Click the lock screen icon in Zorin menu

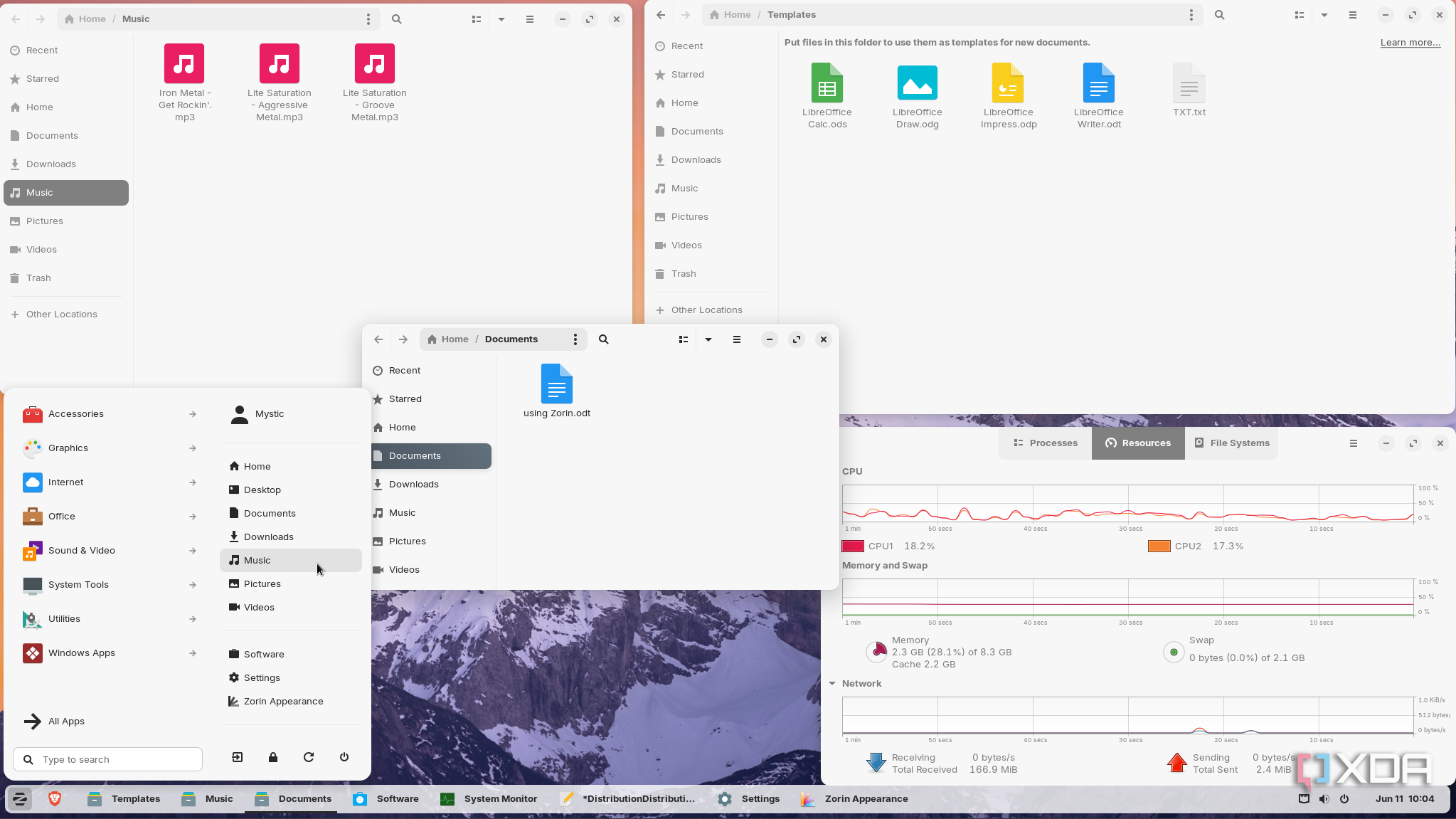click(x=273, y=757)
